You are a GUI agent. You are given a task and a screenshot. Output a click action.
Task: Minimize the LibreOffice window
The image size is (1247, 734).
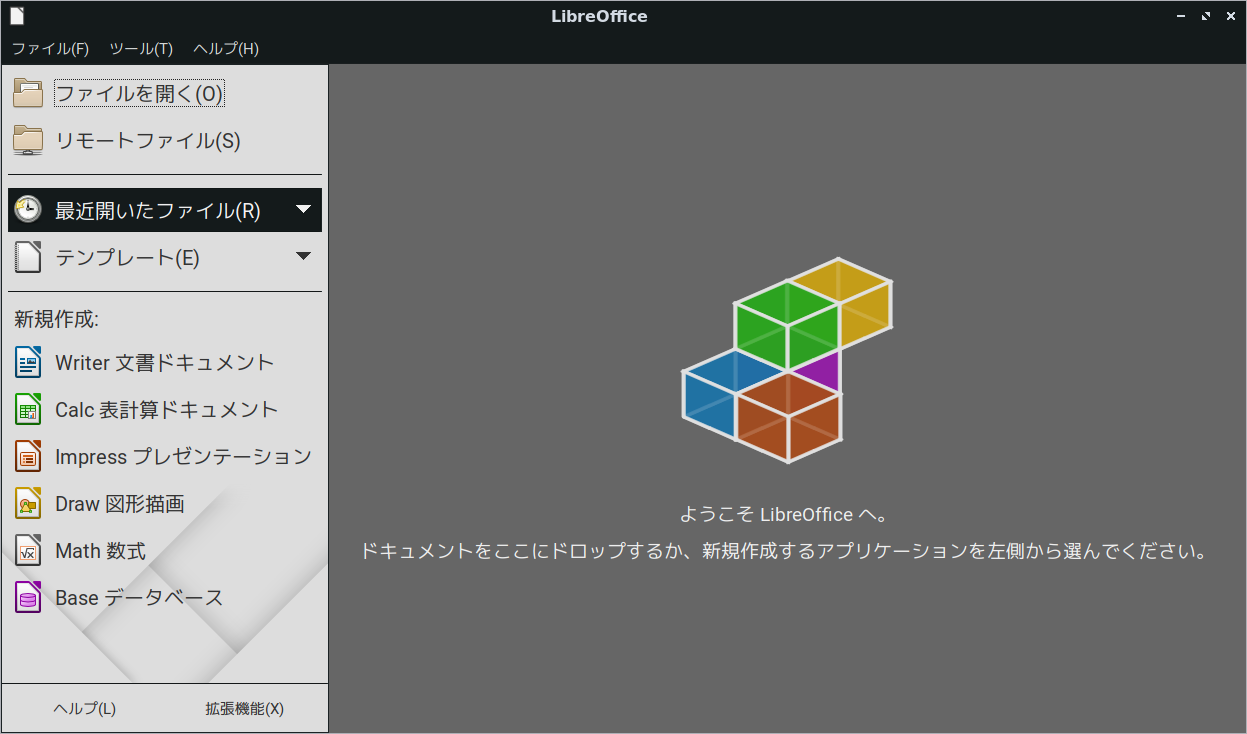(x=1181, y=16)
